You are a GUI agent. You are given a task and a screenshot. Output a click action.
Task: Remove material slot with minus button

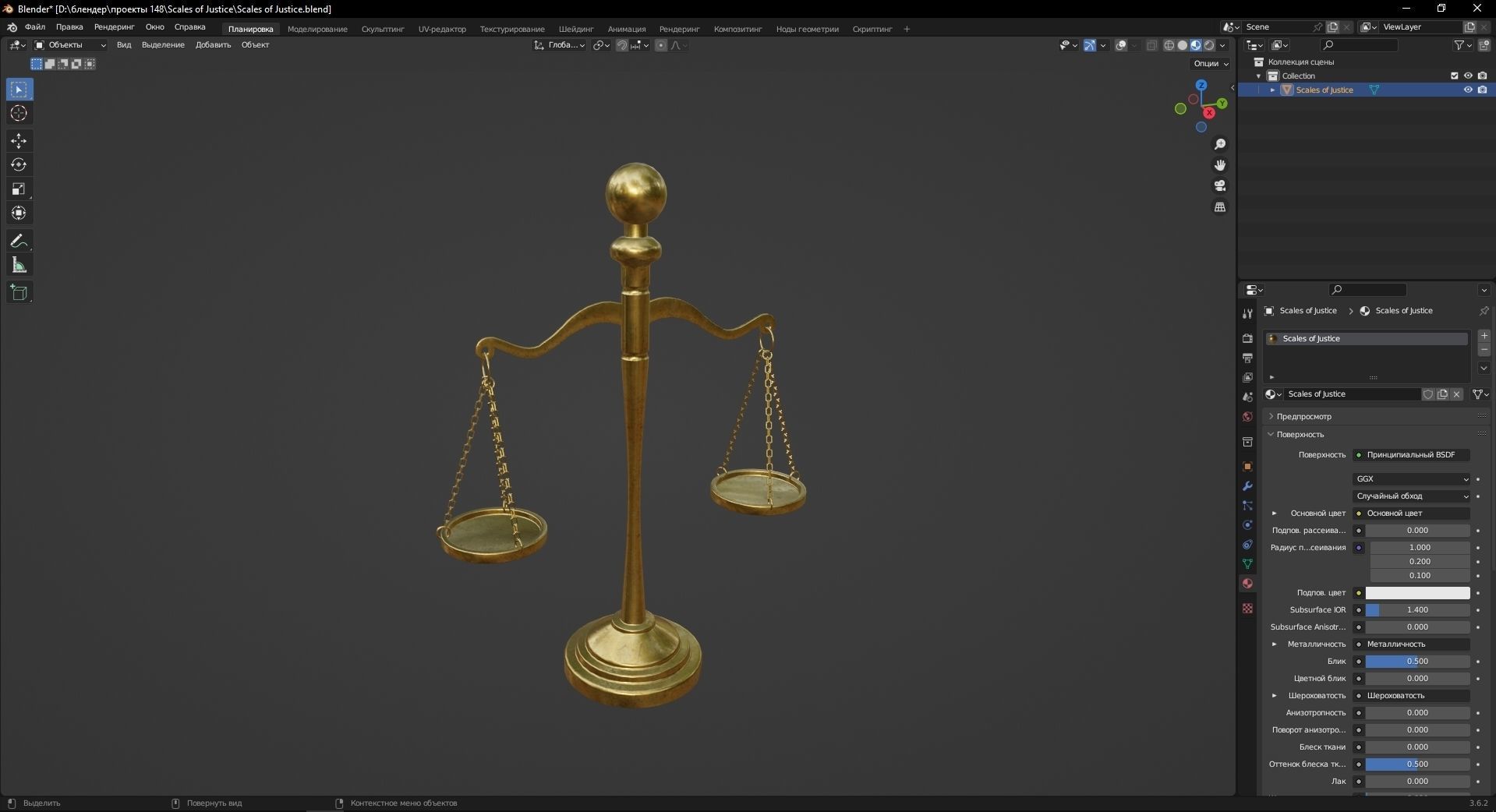[x=1484, y=350]
